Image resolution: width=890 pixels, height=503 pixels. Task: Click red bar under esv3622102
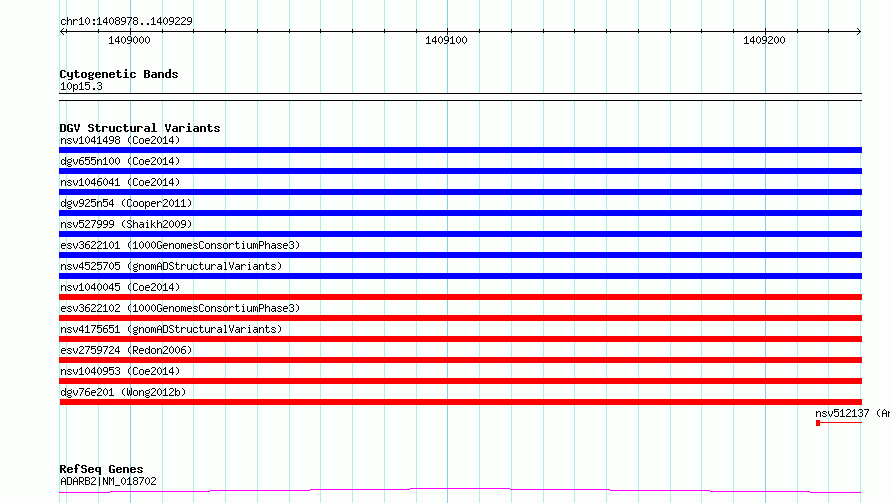coord(460,318)
